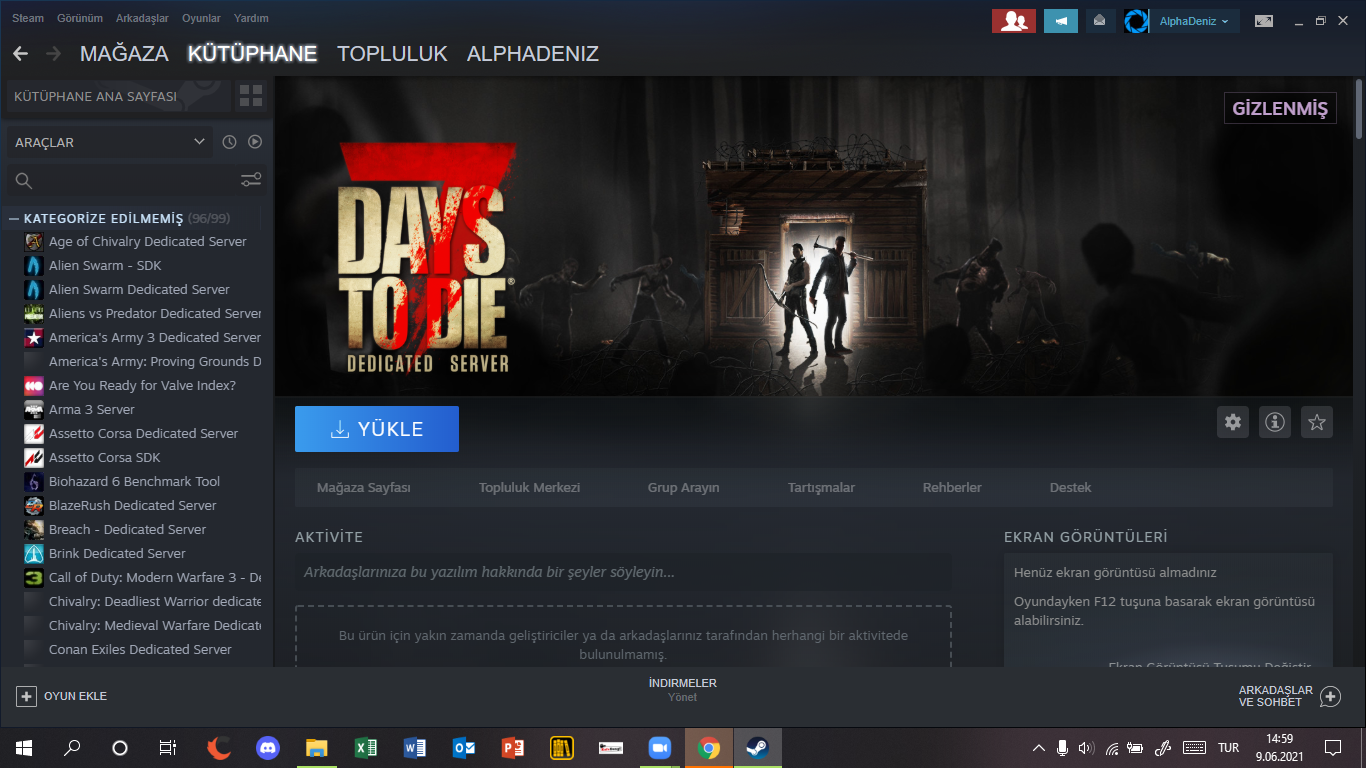Open the envelope inbox icon
1366x768 pixels.
(1100, 20)
